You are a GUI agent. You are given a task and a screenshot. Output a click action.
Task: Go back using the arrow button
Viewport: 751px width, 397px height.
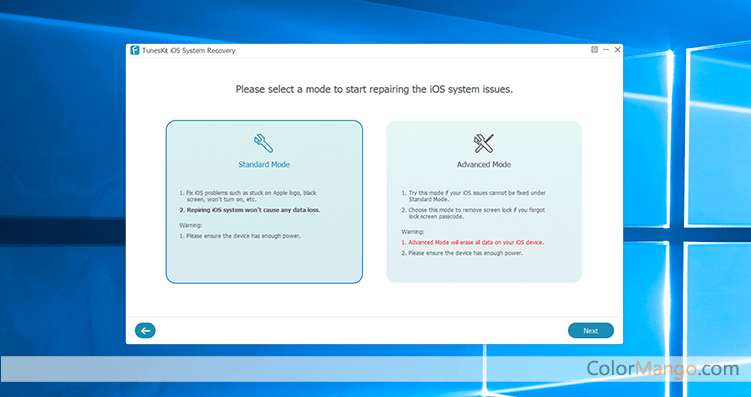pyautogui.click(x=145, y=330)
